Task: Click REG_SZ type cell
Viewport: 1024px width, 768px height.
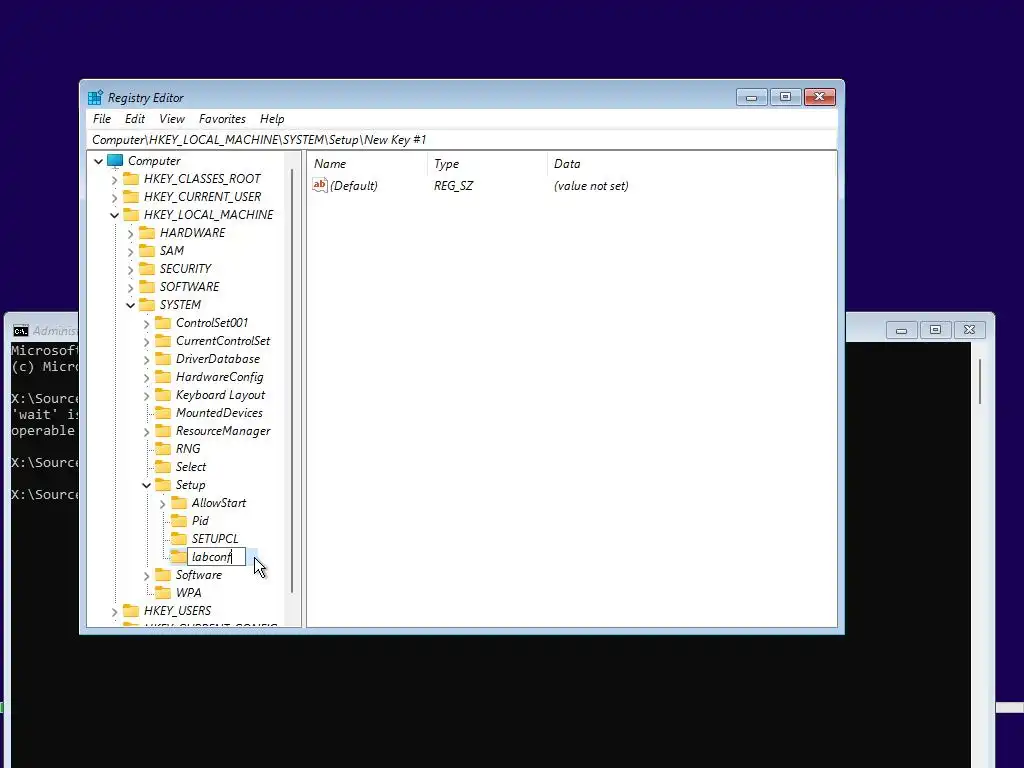Action: tap(453, 186)
